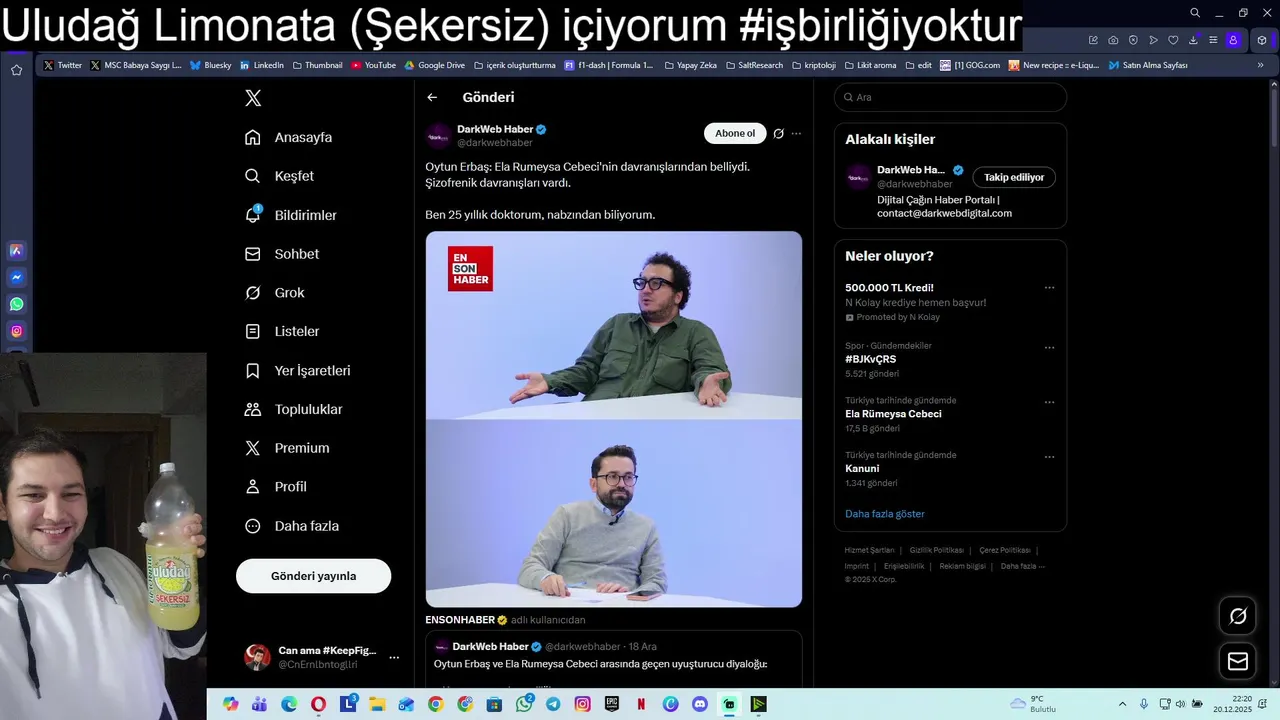Expand footer Daha fazla ... link
The image size is (1280, 720).
click(1023, 566)
